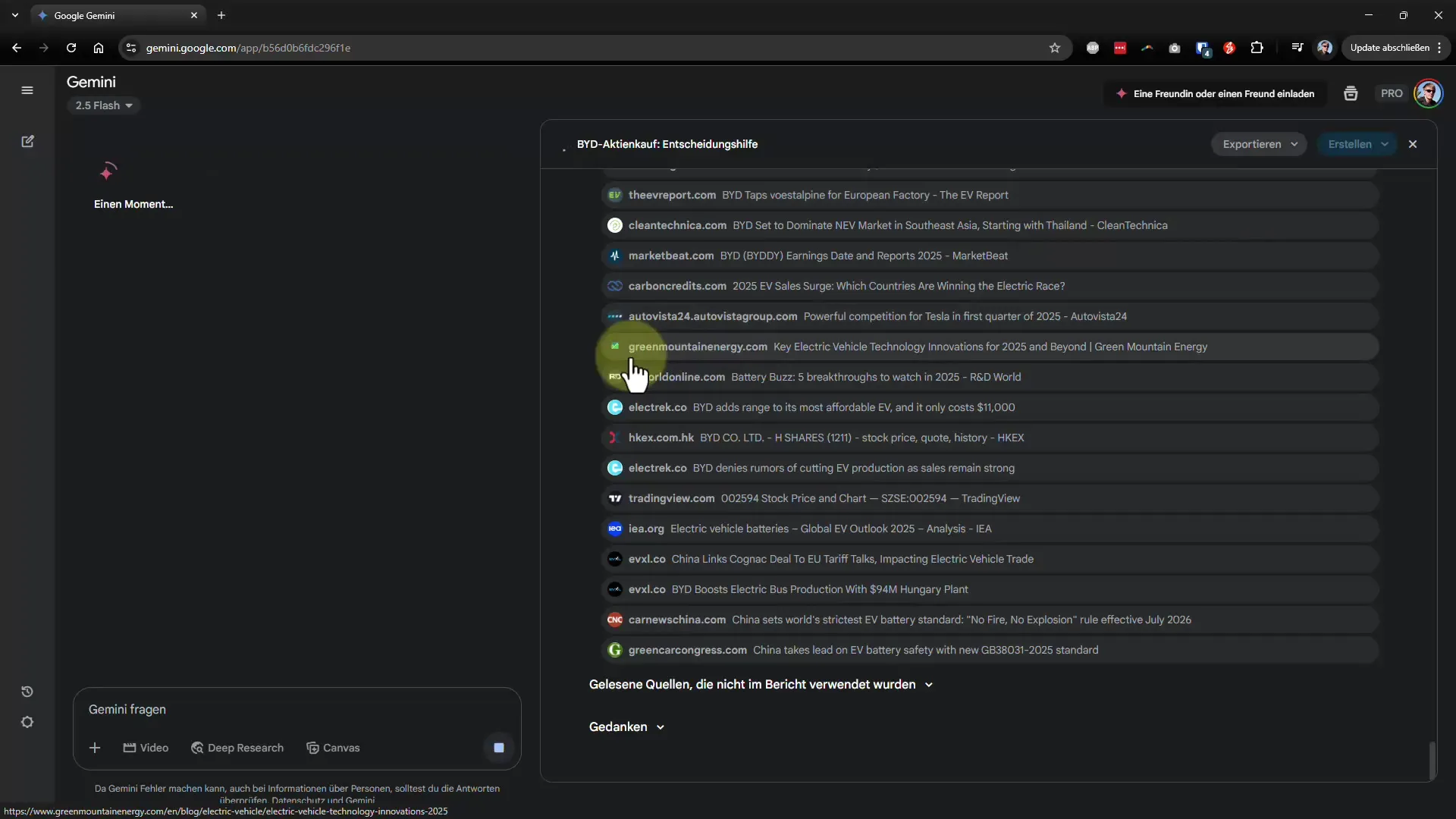Focus the 'Gemini fragen' prompt field
Viewport: 1456px width, 819px height.
(296, 709)
